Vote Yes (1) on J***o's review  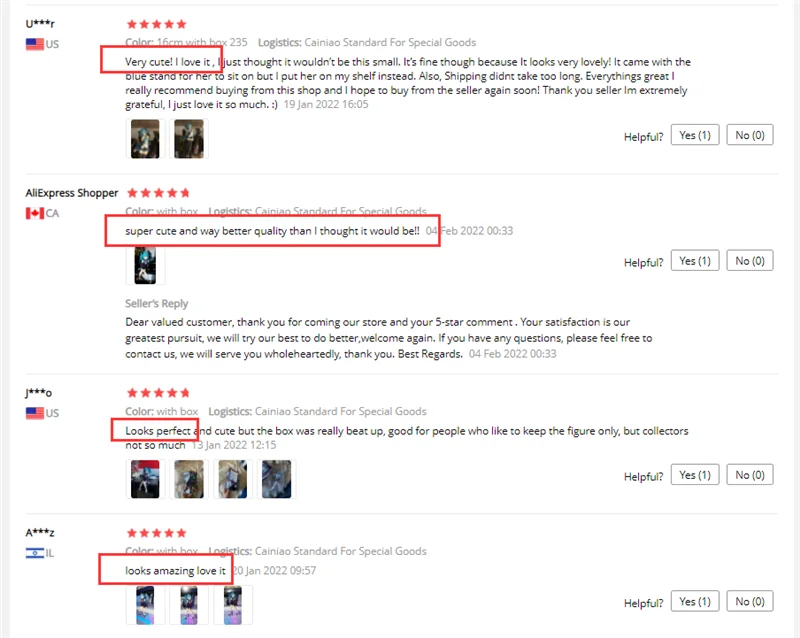tap(695, 475)
